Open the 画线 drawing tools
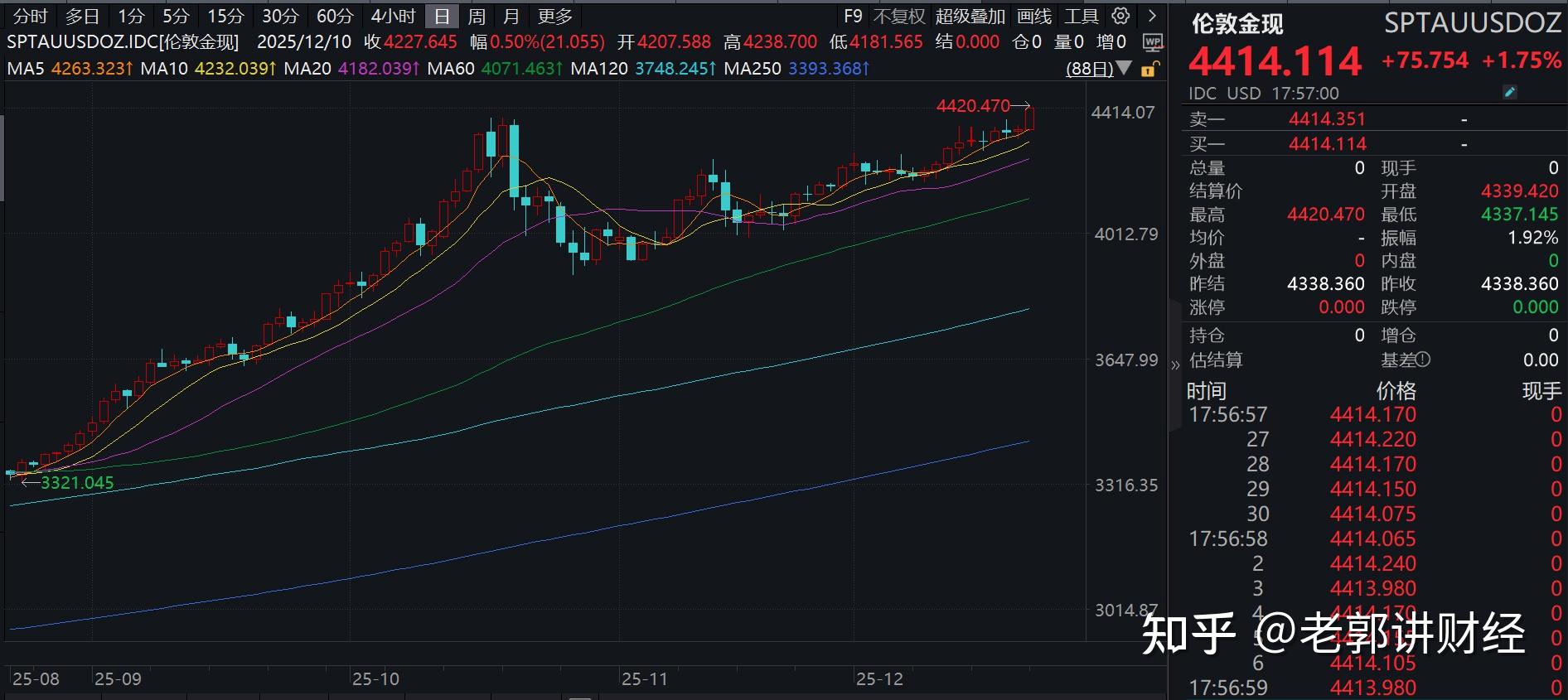The image size is (1568, 700). point(1034,16)
